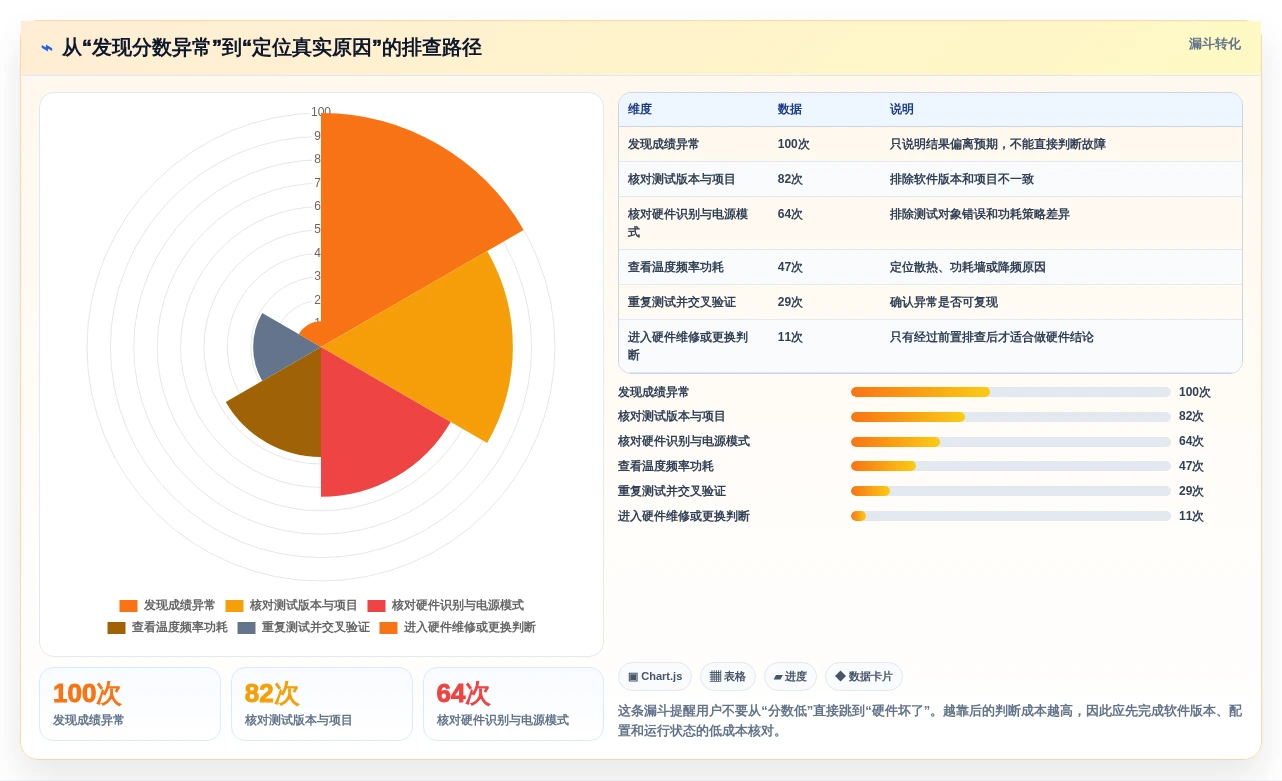The width and height of the screenshot is (1282, 781).
Task: Click the 重复测试并交叉验证 progress bar
Action: pos(1011,491)
